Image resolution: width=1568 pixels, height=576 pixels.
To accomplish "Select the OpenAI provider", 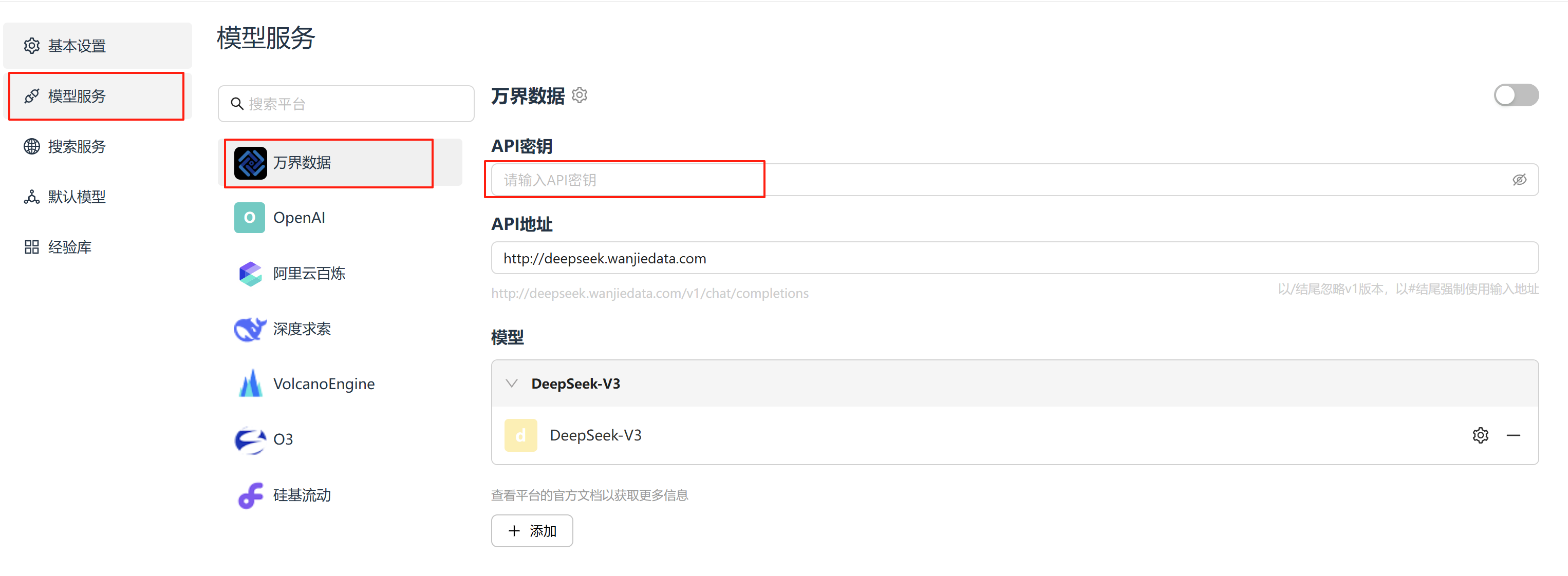I will click(340, 218).
